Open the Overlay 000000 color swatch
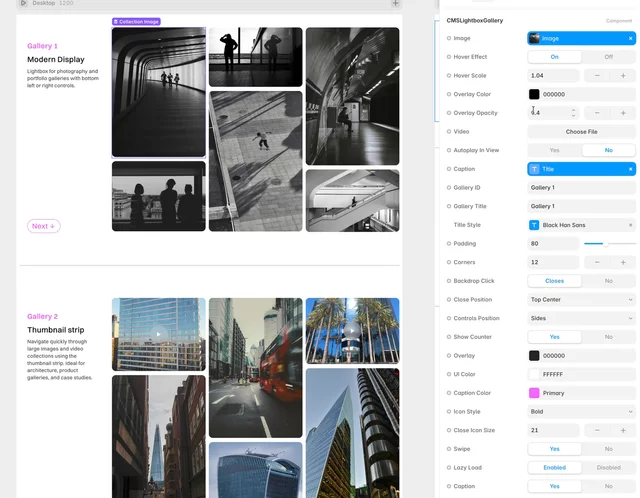640x498 pixels. (534, 356)
